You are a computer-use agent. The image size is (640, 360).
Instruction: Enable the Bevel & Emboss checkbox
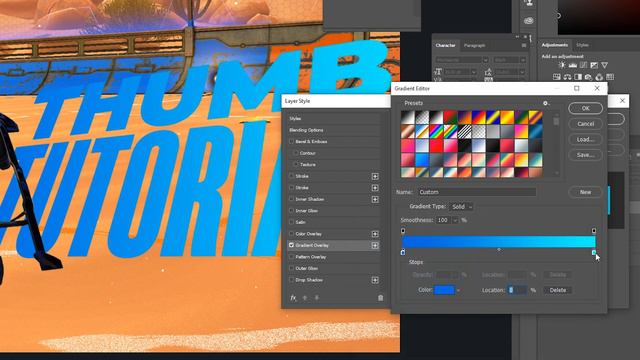(x=291, y=141)
